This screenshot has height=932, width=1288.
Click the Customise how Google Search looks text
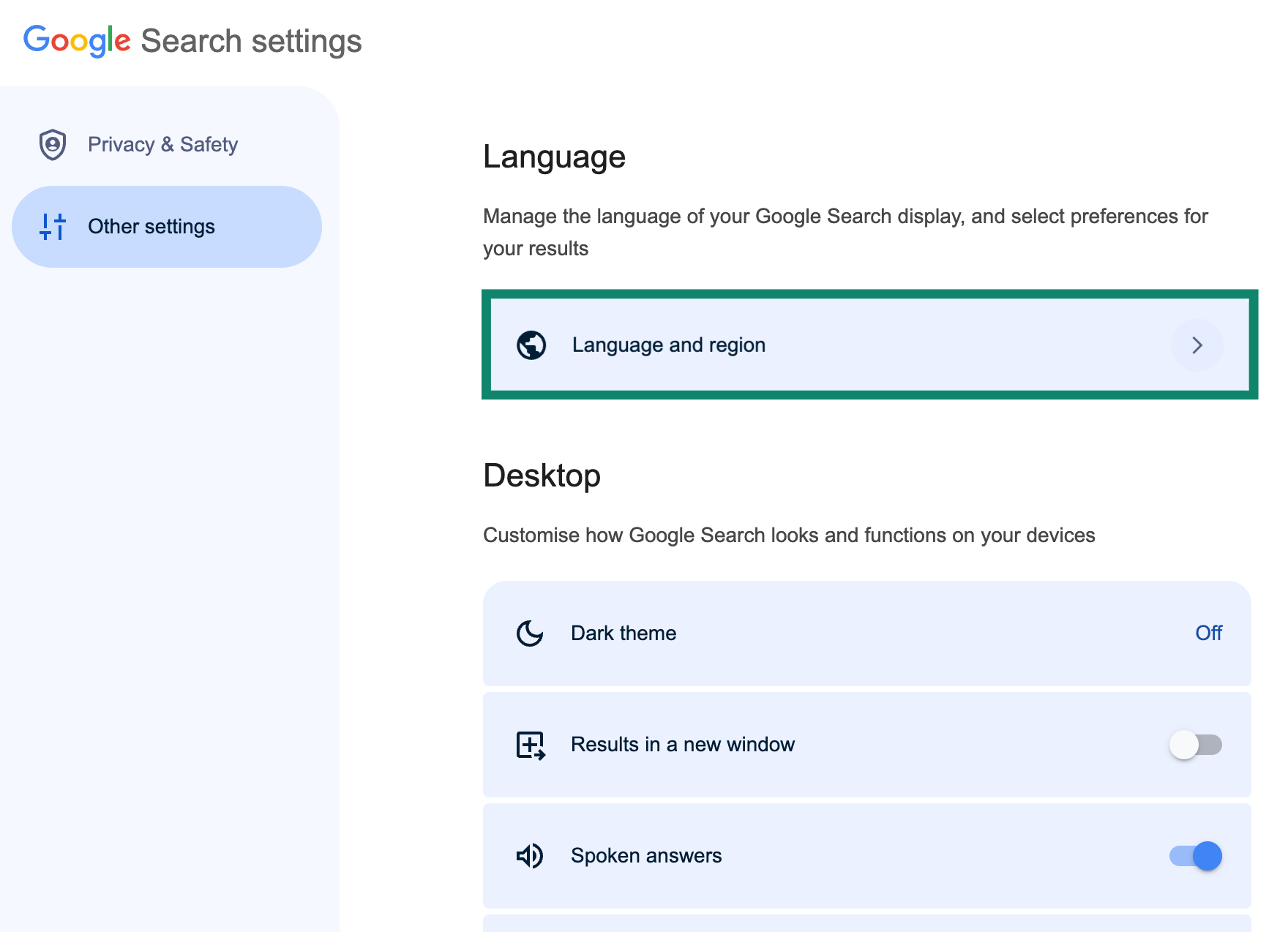(789, 535)
